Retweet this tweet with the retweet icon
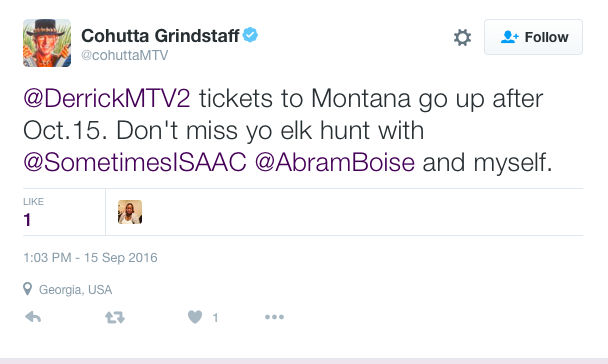This screenshot has height=364, width=608. (x=115, y=317)
